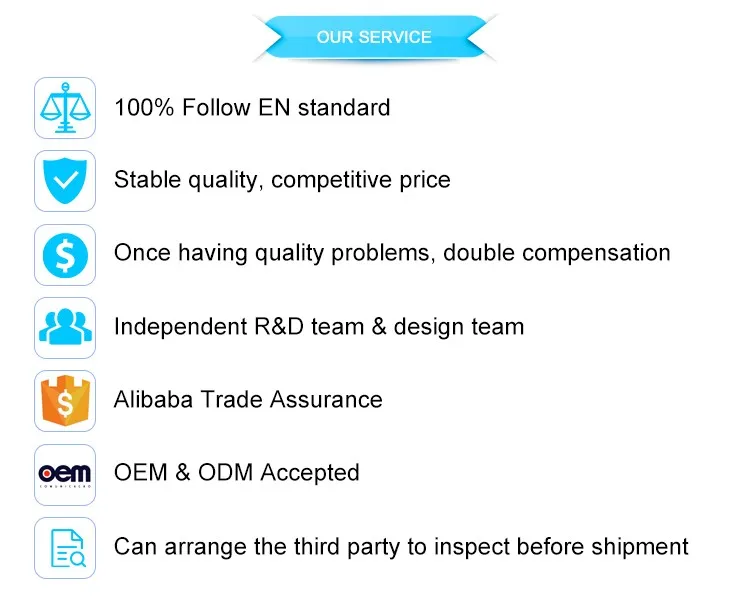Click the OUR SERVICE ribbon banner
Image resolution: width=750 pixels, height=605 pixels.
[375, 37]
